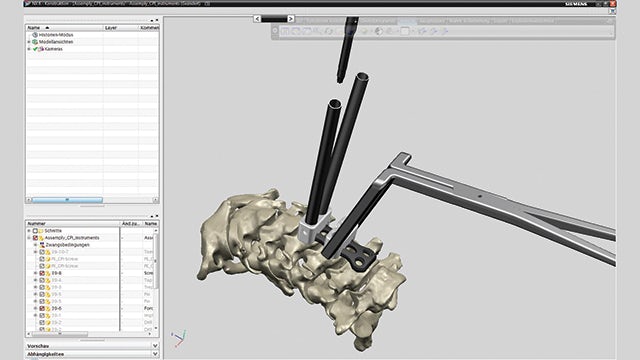Expand the Kameras node

click(29, 49)
